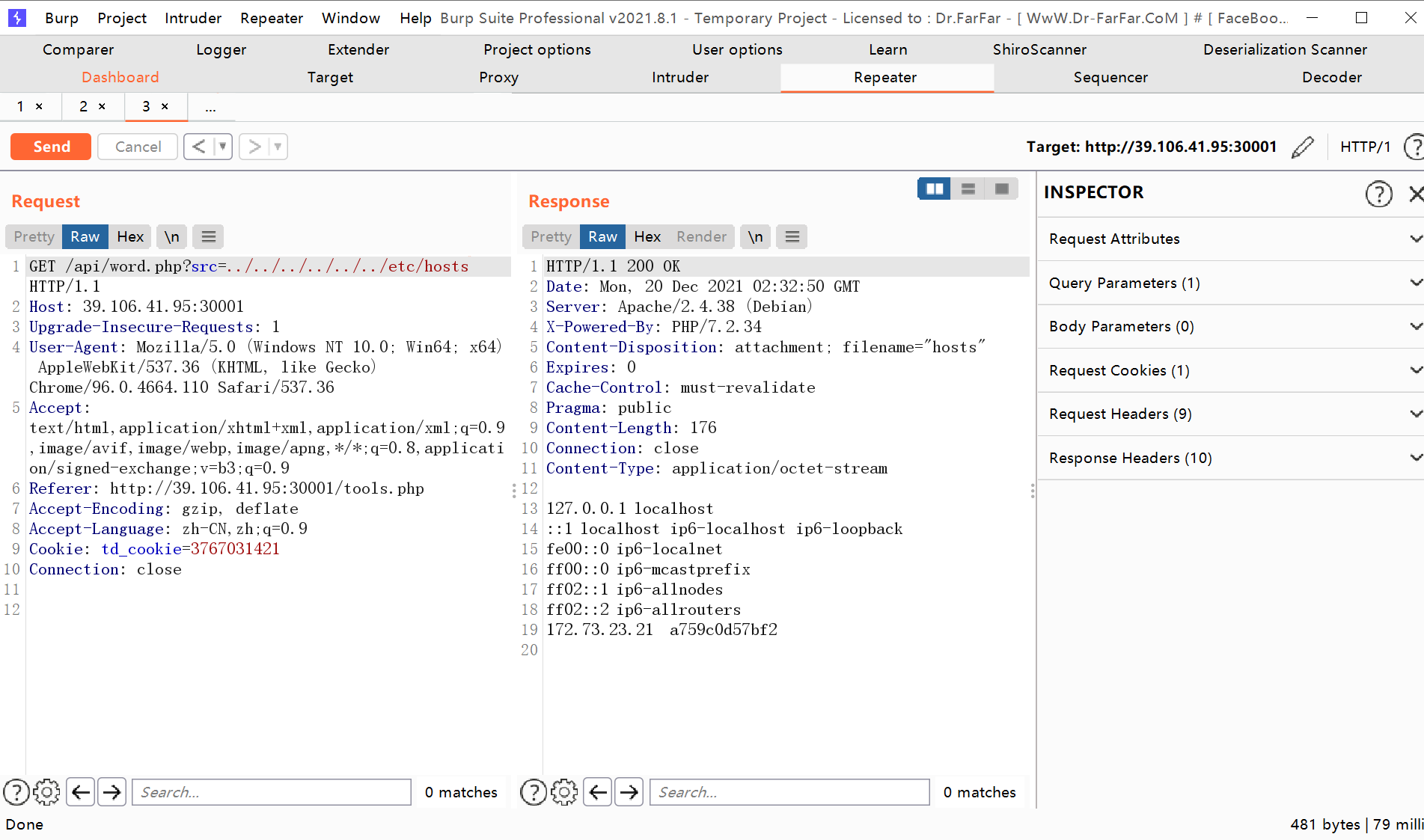Toggle \n non-printable chars in Request
The image size is (1424, 840).
pos(172,236)
